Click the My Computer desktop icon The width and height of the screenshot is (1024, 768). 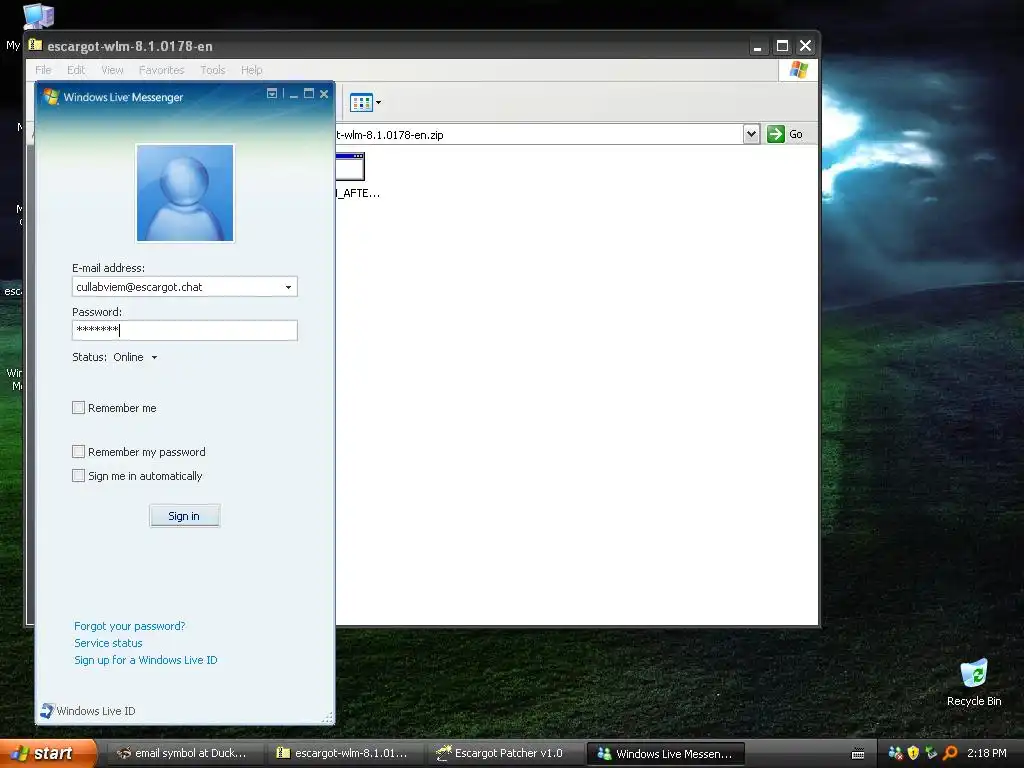click(37, 15)
